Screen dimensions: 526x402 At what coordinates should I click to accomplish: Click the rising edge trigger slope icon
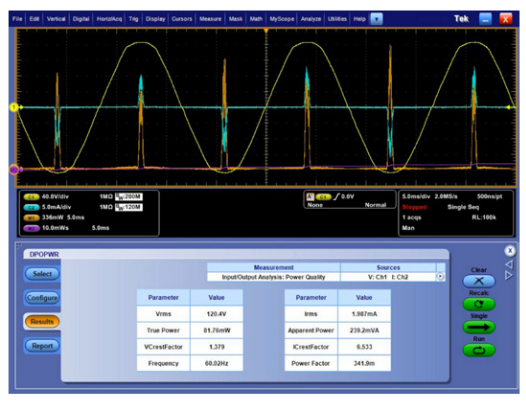coord(337,197)
